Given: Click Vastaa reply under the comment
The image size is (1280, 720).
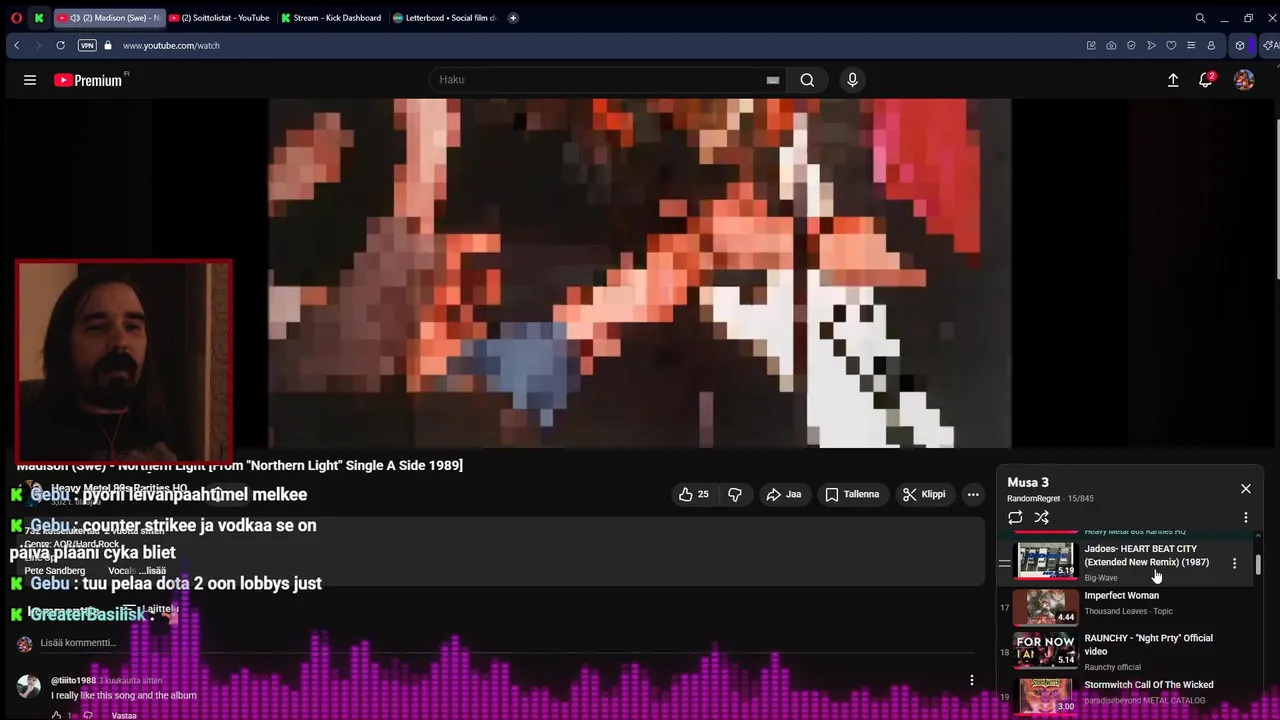Looking at the screenshot, I should click(x=124, y=715).
